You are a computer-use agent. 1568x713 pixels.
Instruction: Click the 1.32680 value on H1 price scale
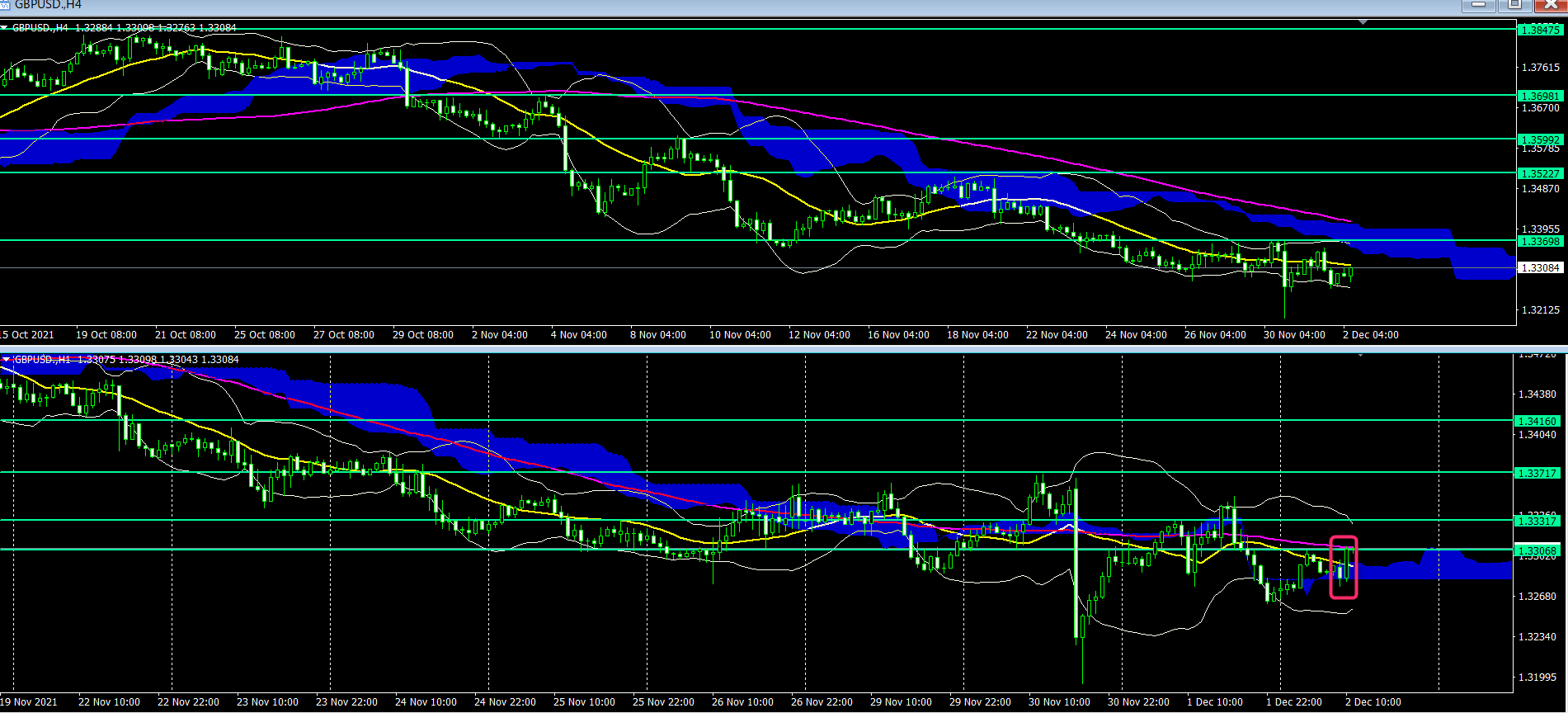coord(1537,597)
